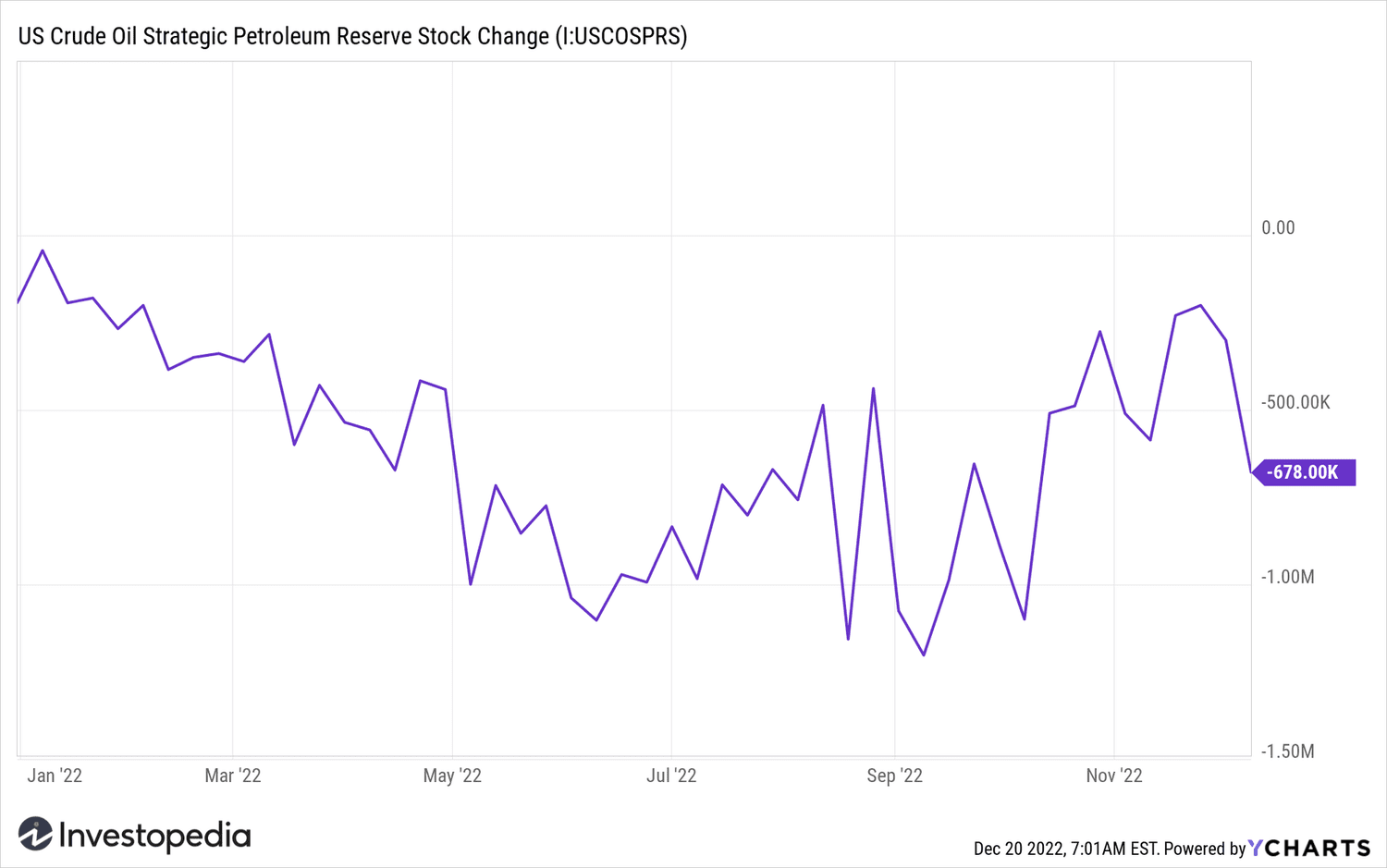The height and width of the screenshot is (868, 1387).
Task: Click the lowest line point after Sep '22
Action: 924,655
